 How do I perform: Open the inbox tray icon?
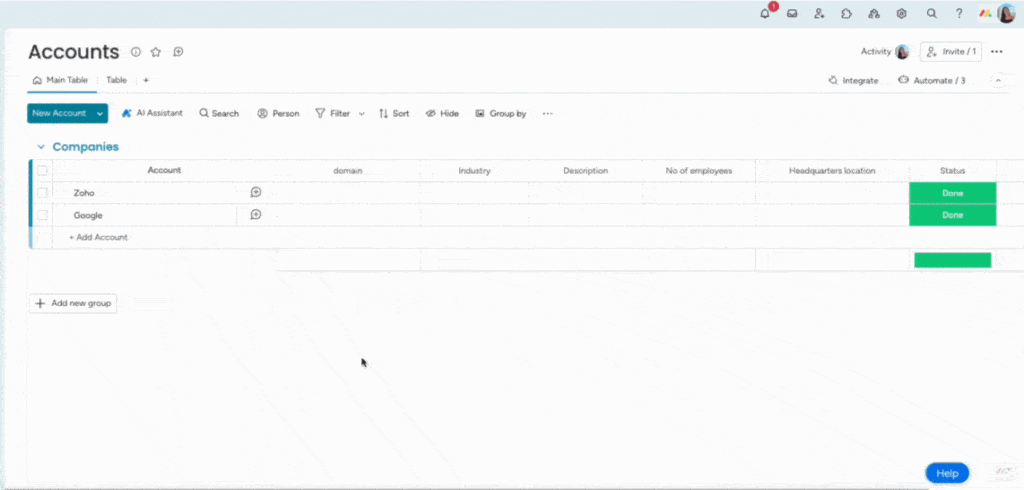tap(792, 13)
